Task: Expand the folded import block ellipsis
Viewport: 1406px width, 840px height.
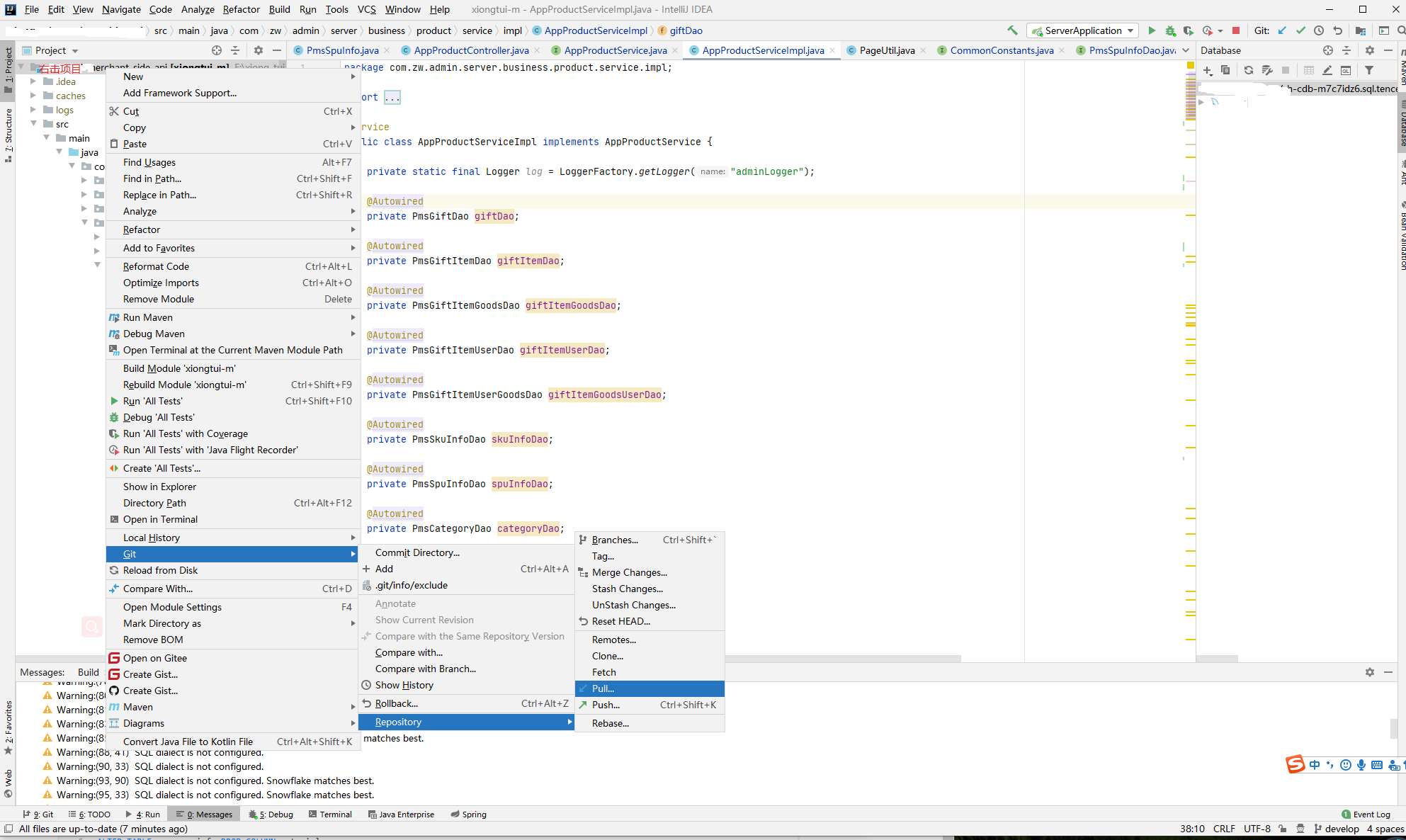Action: point(392,97)
